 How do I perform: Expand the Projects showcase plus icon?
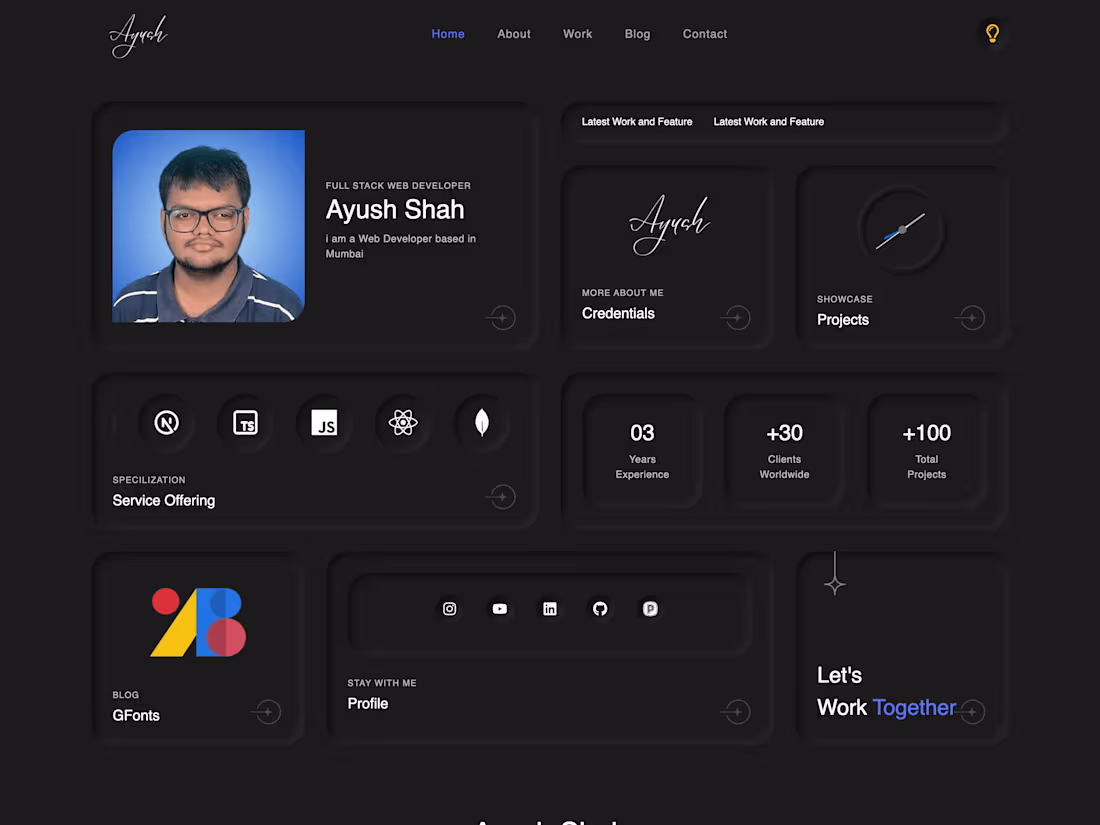click(970, 317)
